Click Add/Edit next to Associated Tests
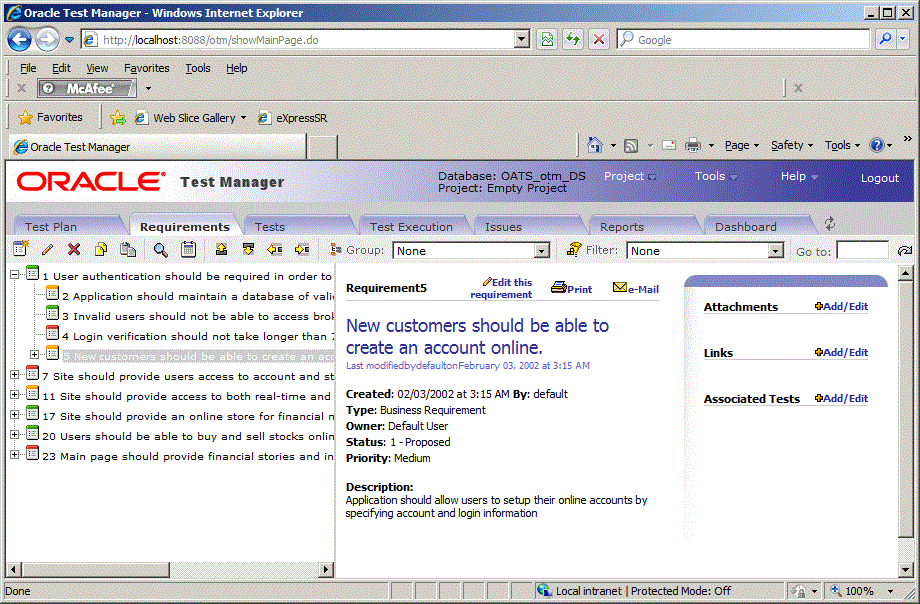This screenshot has width=920, height=604. 841,399
